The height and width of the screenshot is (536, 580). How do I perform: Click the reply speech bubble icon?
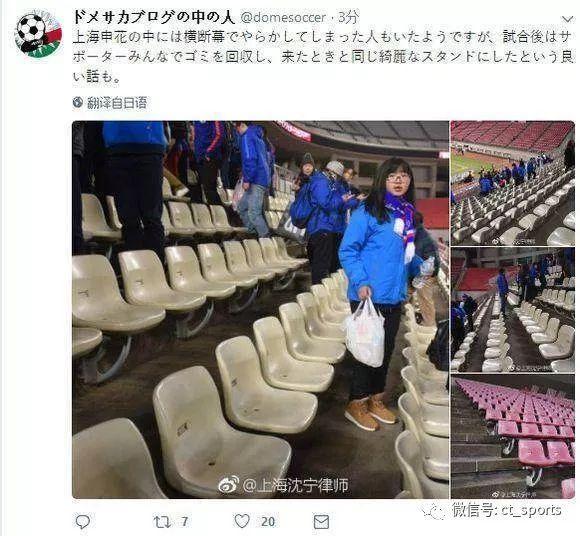point(82,522)
